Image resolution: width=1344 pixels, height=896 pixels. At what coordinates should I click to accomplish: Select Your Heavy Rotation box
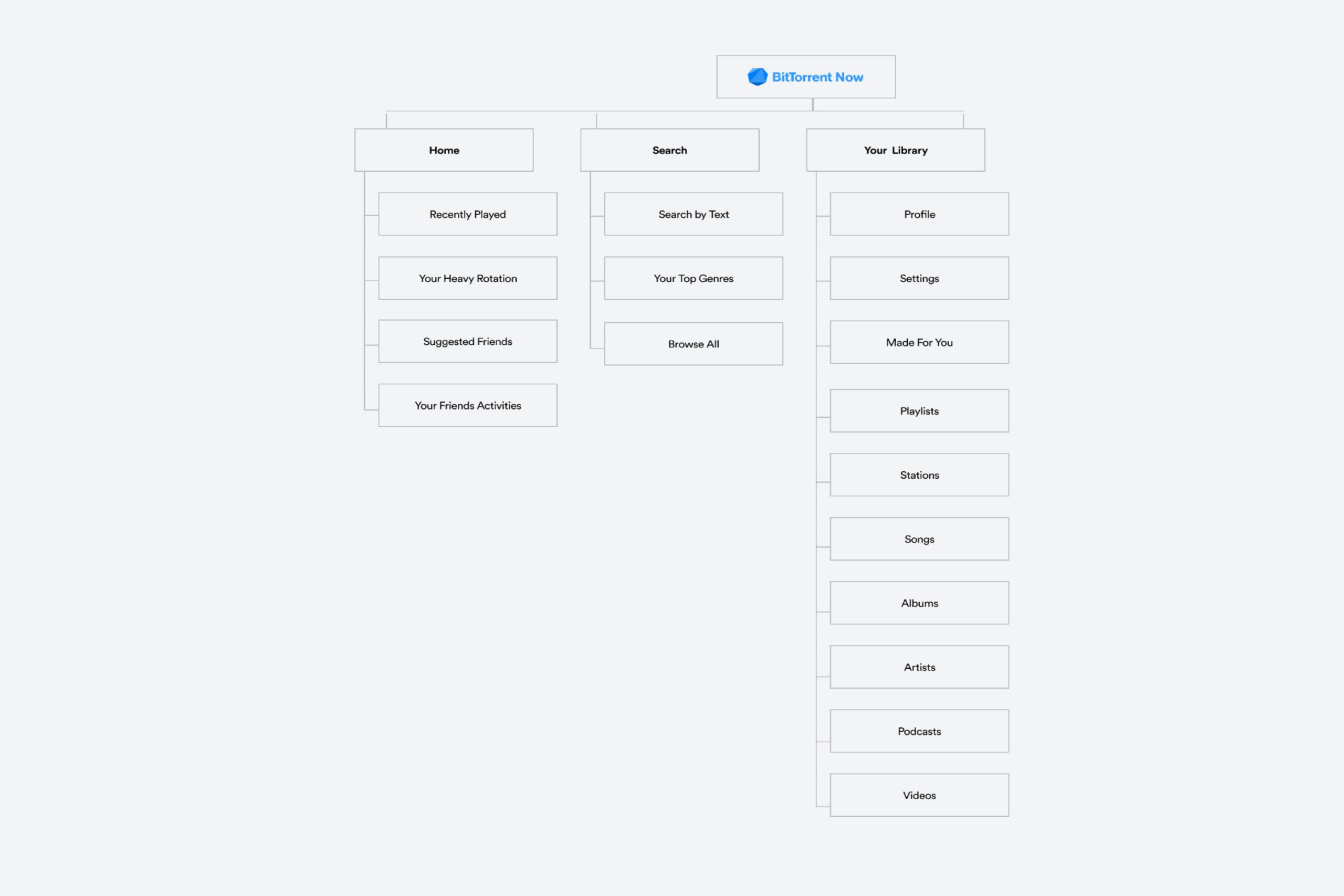[x=467, y=278]
